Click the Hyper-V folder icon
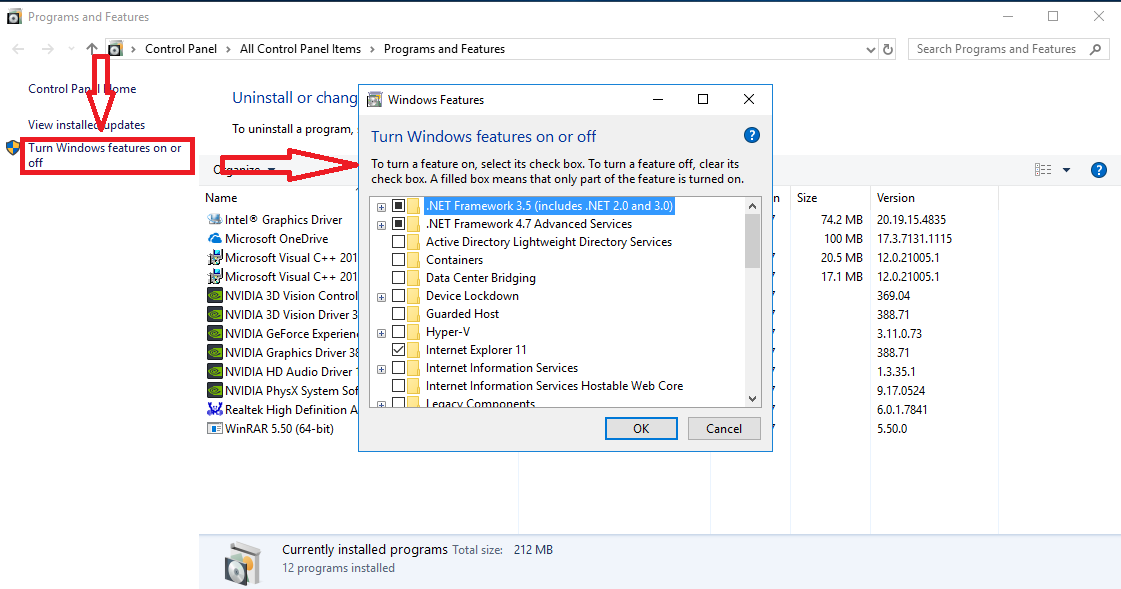This screenshot has height=589, width=1121. point(413,332)
